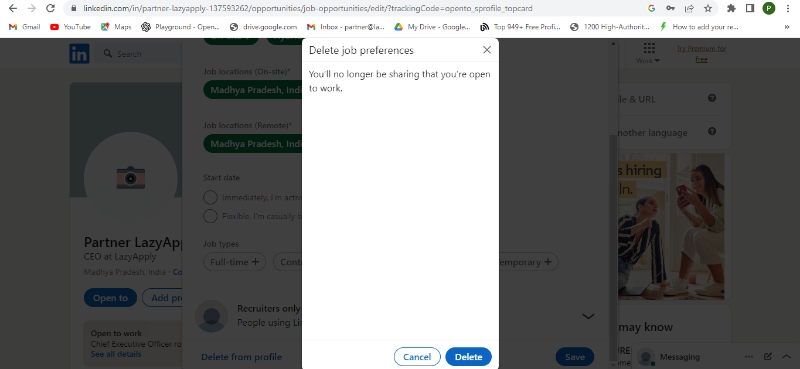Open the password key icon
This screenshot has height=369, width=800.
[670, 8]
